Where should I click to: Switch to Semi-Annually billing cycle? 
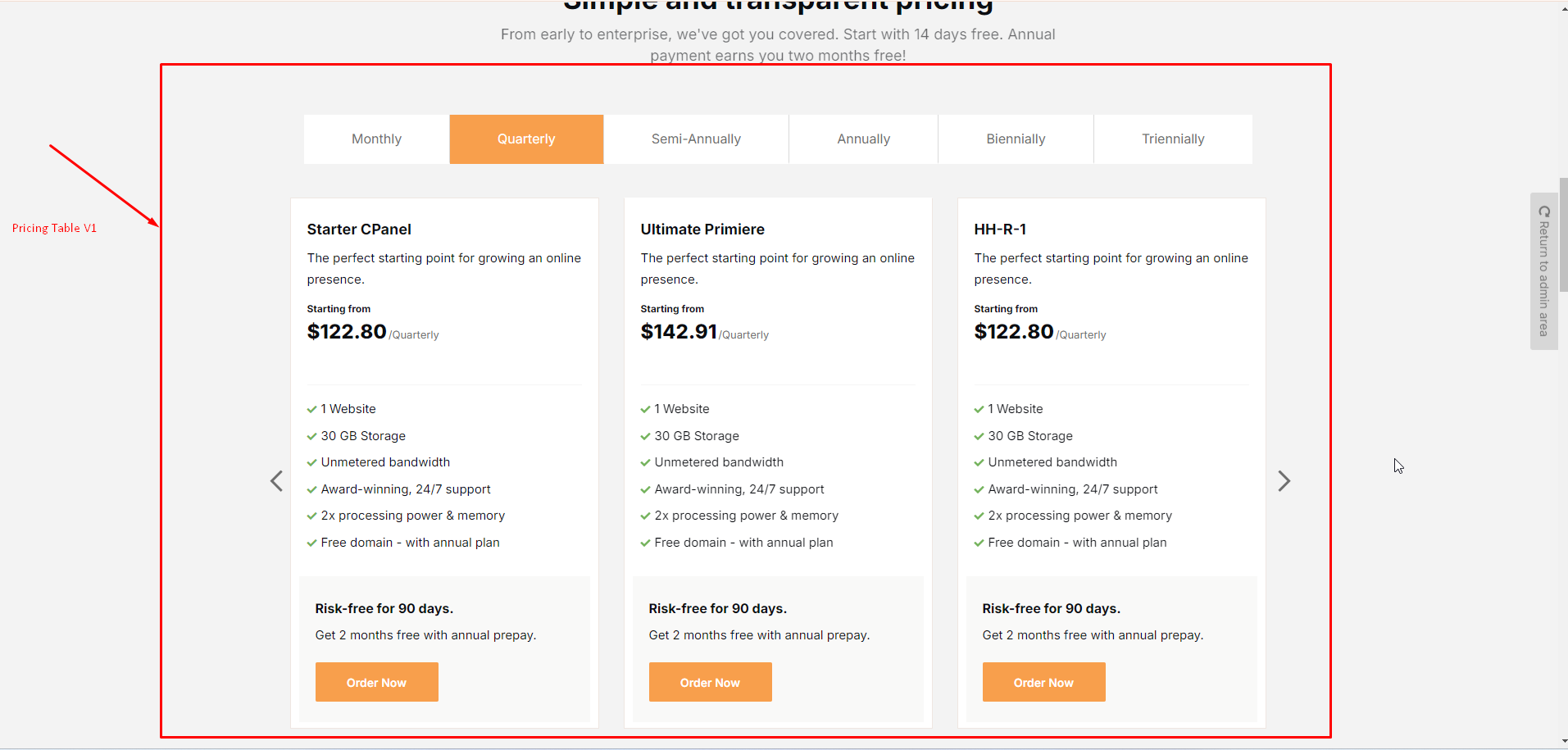pos(696,139)
